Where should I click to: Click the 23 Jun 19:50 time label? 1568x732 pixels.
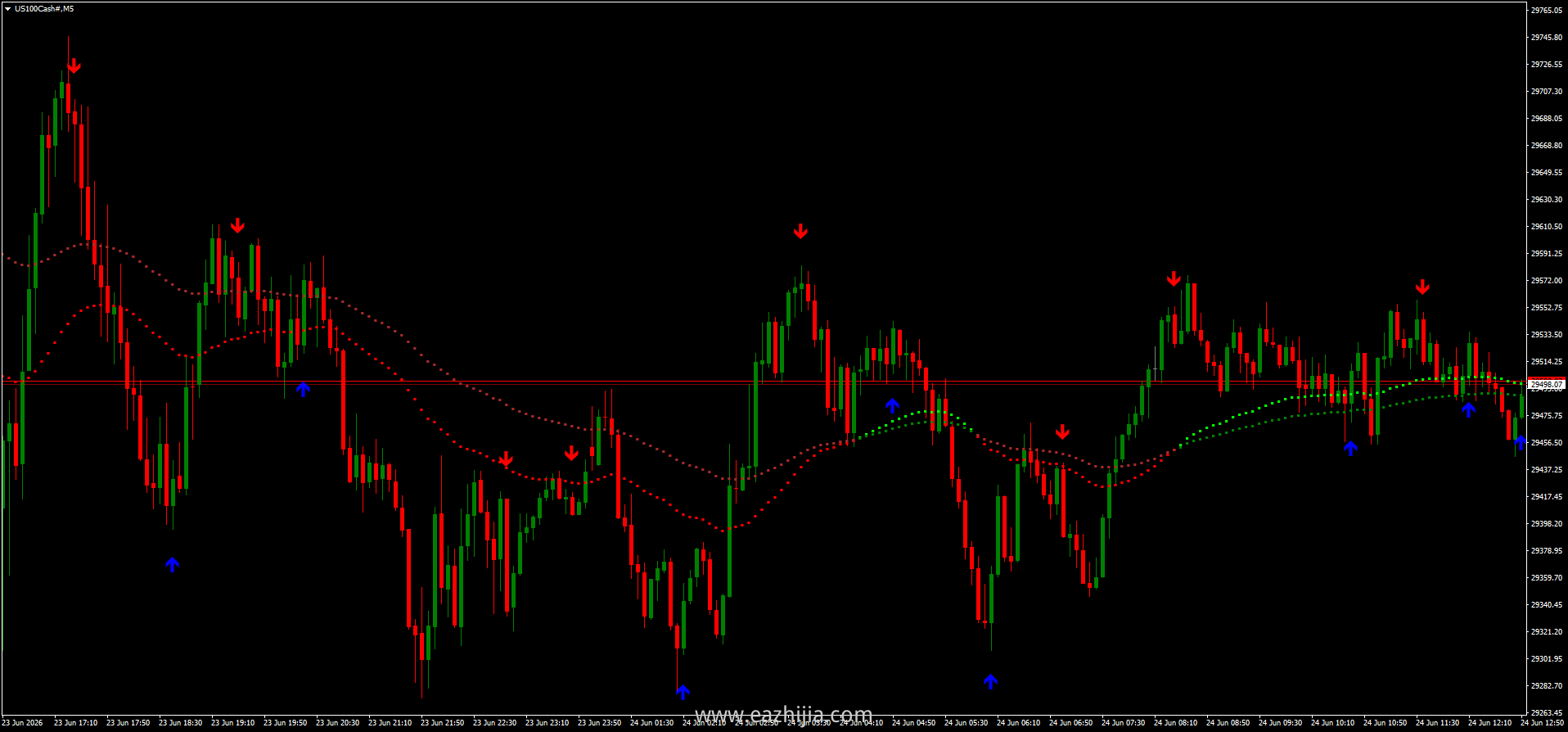point(285,722)
